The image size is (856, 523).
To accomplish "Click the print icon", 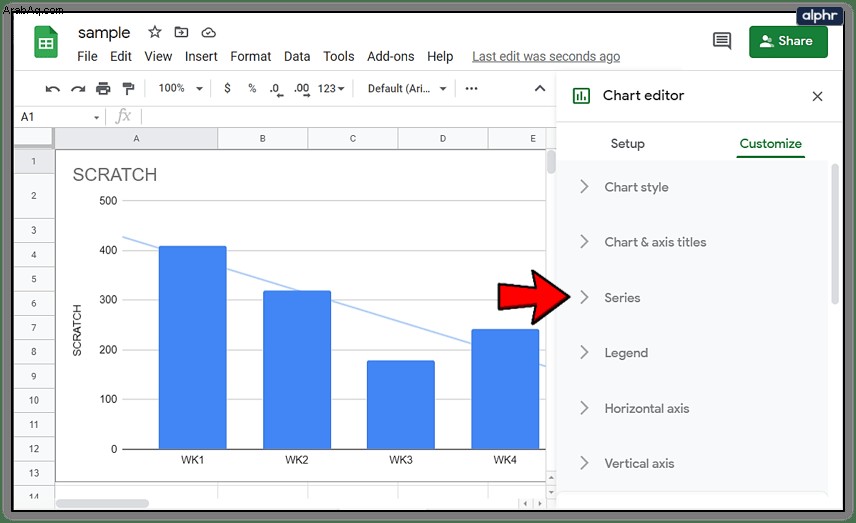I will (x=103, y=88).
